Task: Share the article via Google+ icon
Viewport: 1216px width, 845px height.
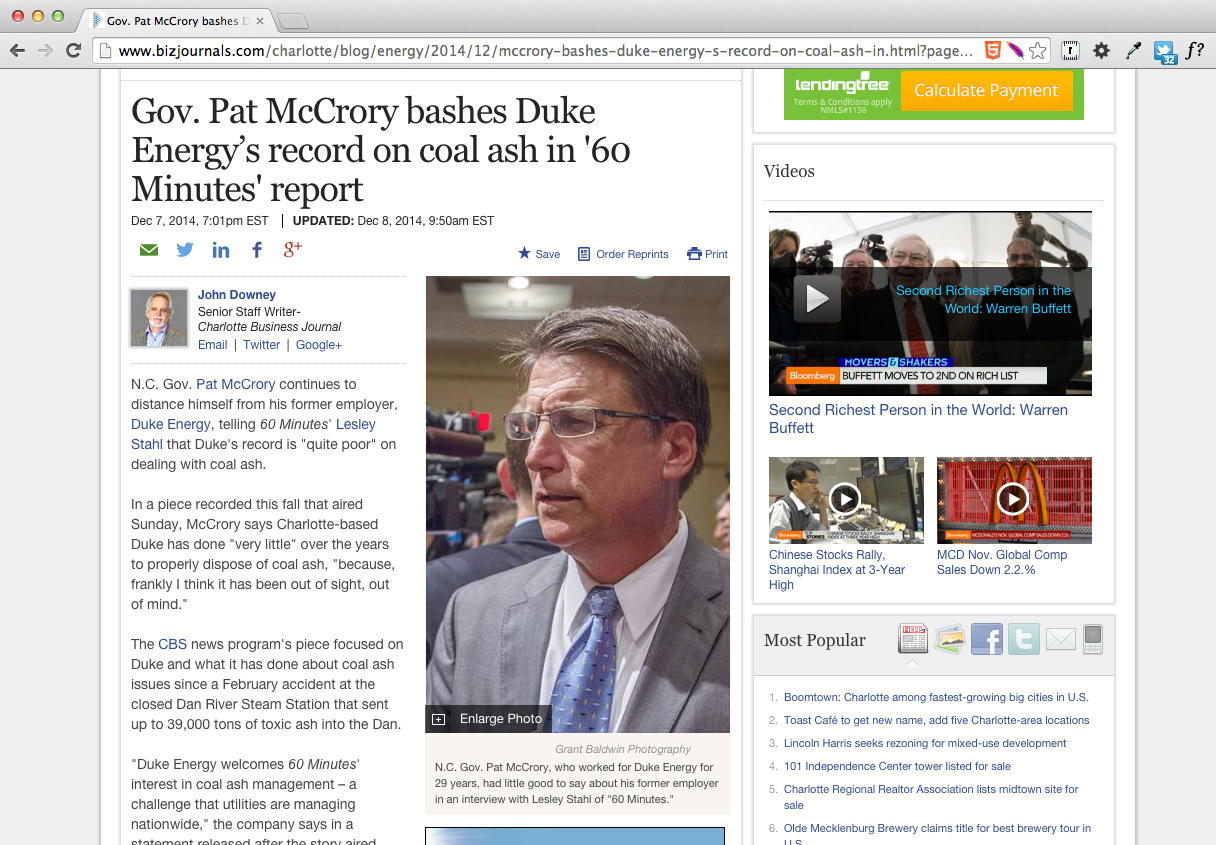Action: pos(292,249)
